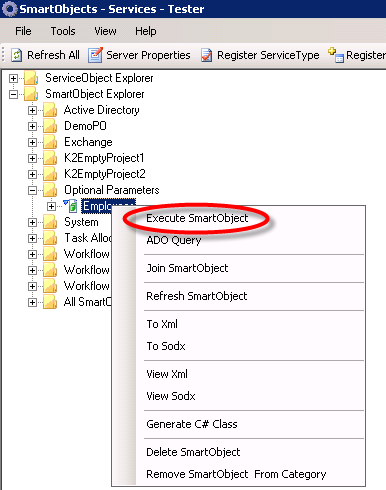The height and width of the screenshot is (490, 386).
Task: Open the Help menu
Action: [146, 31]
